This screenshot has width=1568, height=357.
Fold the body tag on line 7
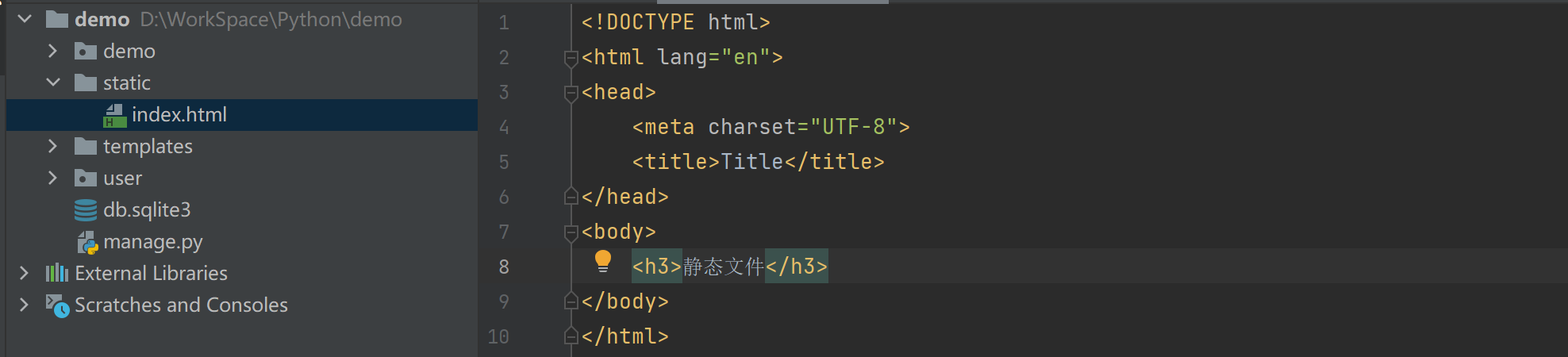tap(571, 232)
